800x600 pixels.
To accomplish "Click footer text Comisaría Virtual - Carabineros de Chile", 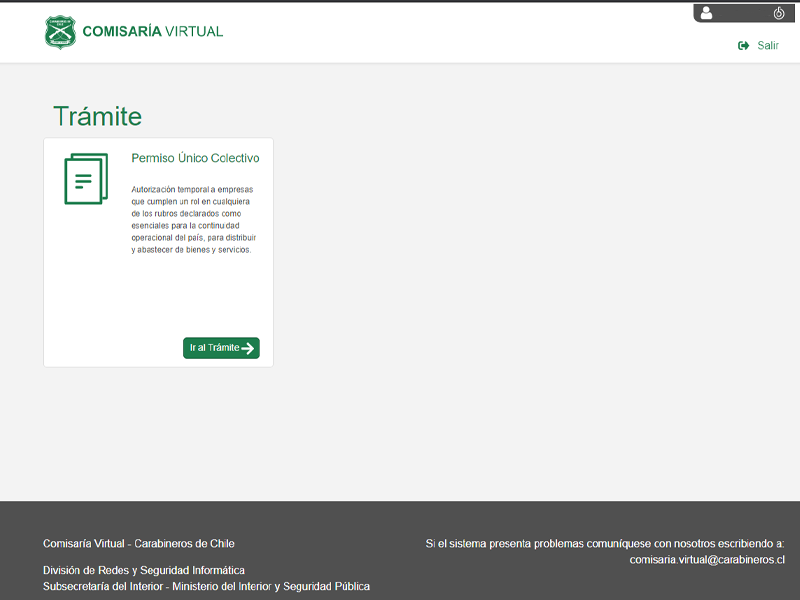I will click(139, 544).
